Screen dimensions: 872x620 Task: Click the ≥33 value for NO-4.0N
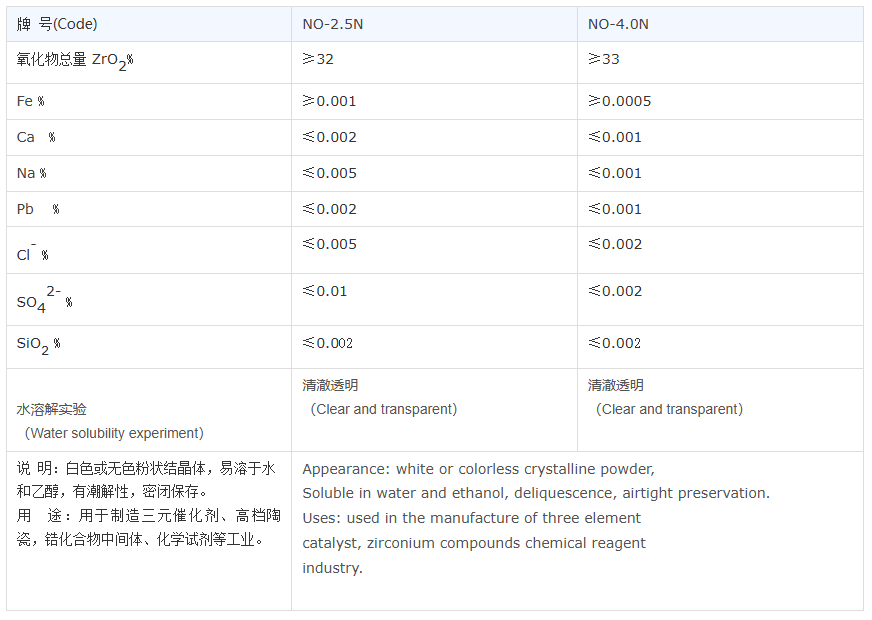(x=604, y=59)
